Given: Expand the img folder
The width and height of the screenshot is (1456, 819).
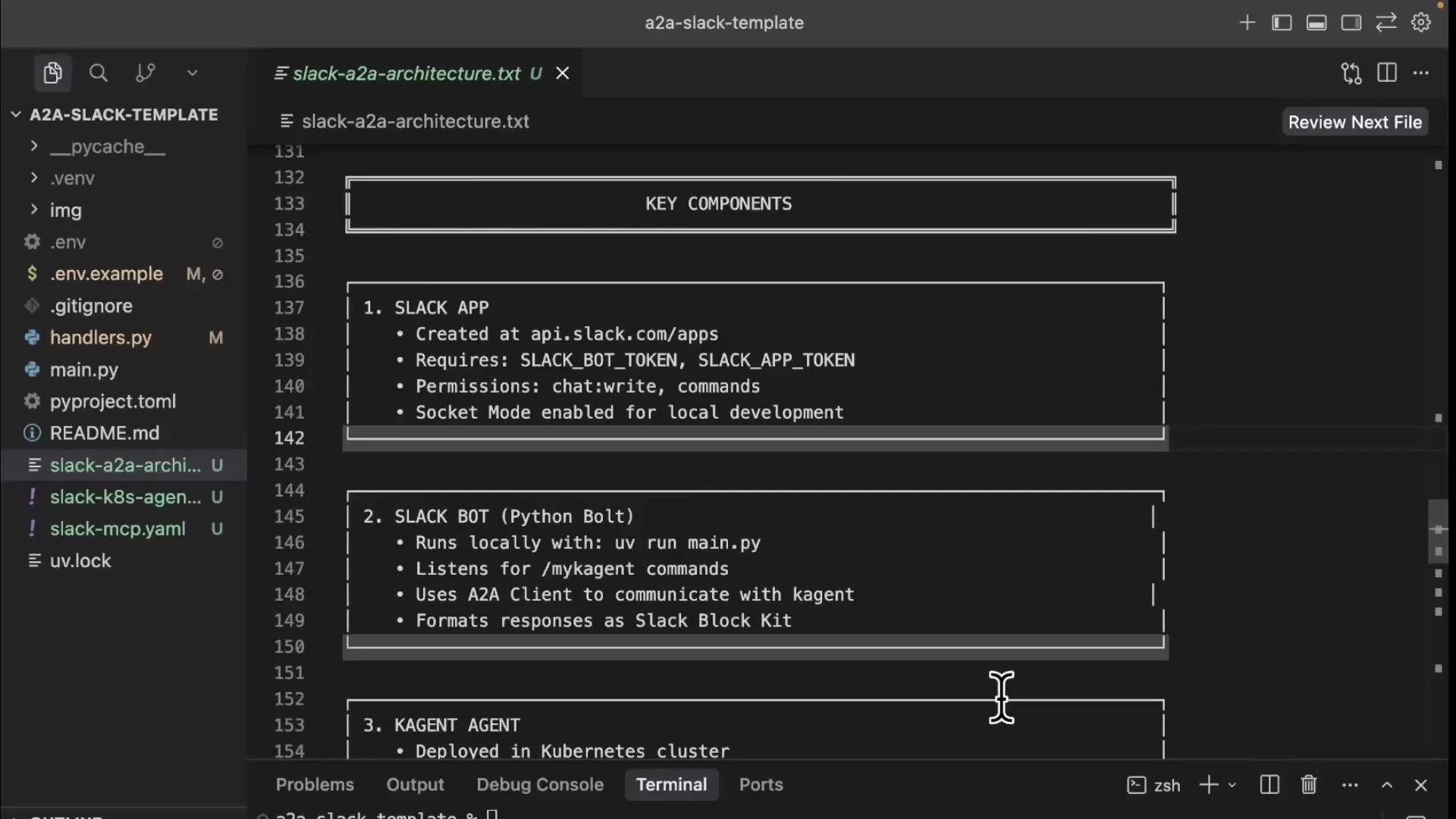Looking at the screenshot, I should coord(124,210).
